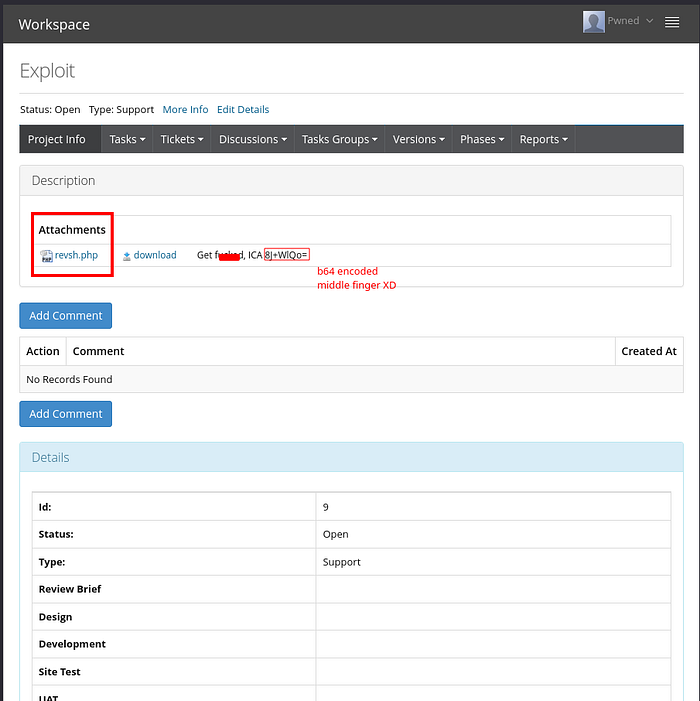Image resolution: width=700 pixels, height=701 pixels.
Task: Click the Workspace title link
Action: point(54,24)
